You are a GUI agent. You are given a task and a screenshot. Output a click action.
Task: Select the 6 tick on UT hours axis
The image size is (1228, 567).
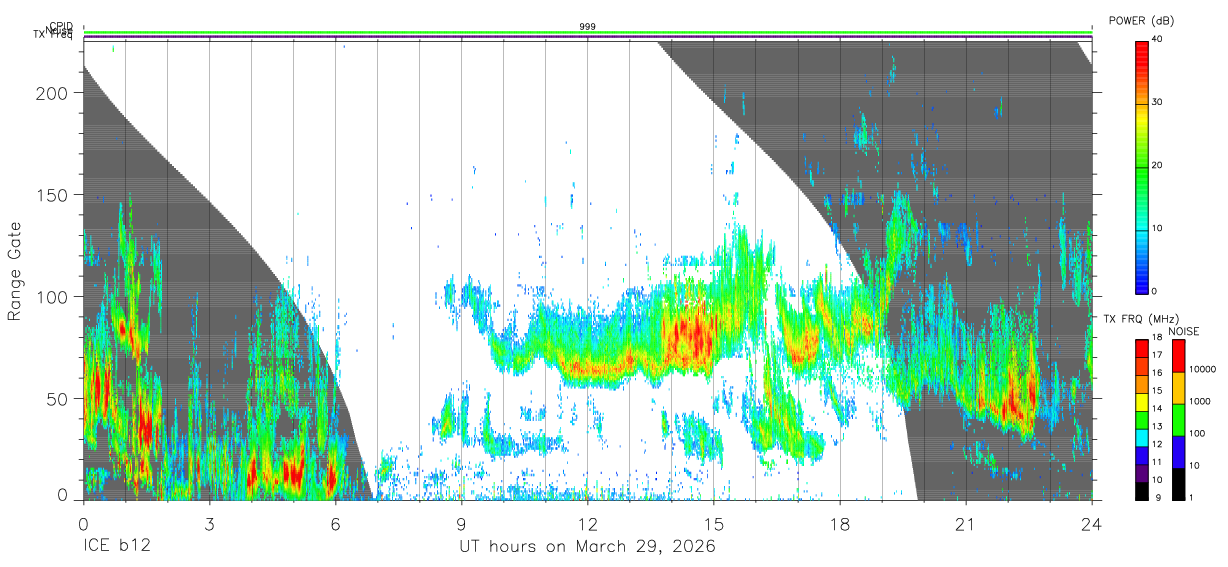coord(335,524)
